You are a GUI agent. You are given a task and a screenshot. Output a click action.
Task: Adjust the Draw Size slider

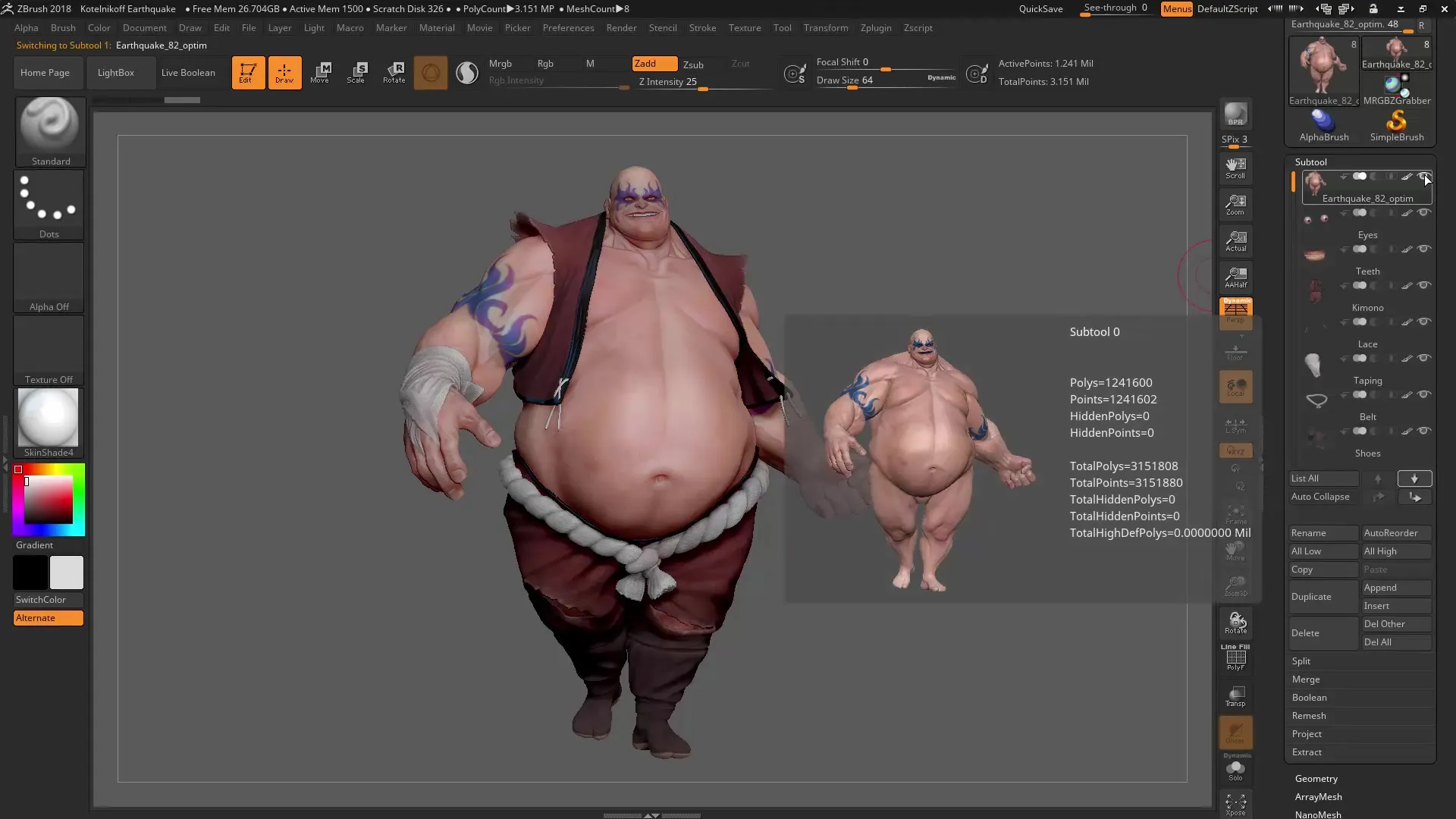886,81
